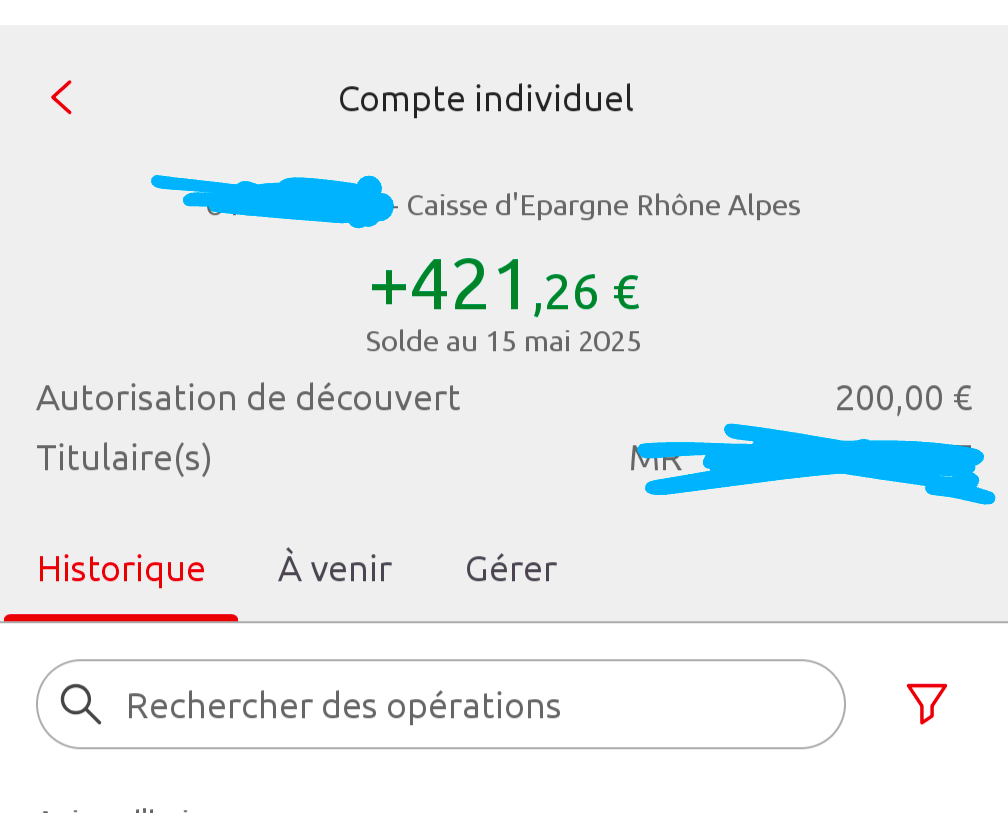The image size is (1008, 813).
Task: Select the Titulaire(s) label
Action: pos(124,458)
